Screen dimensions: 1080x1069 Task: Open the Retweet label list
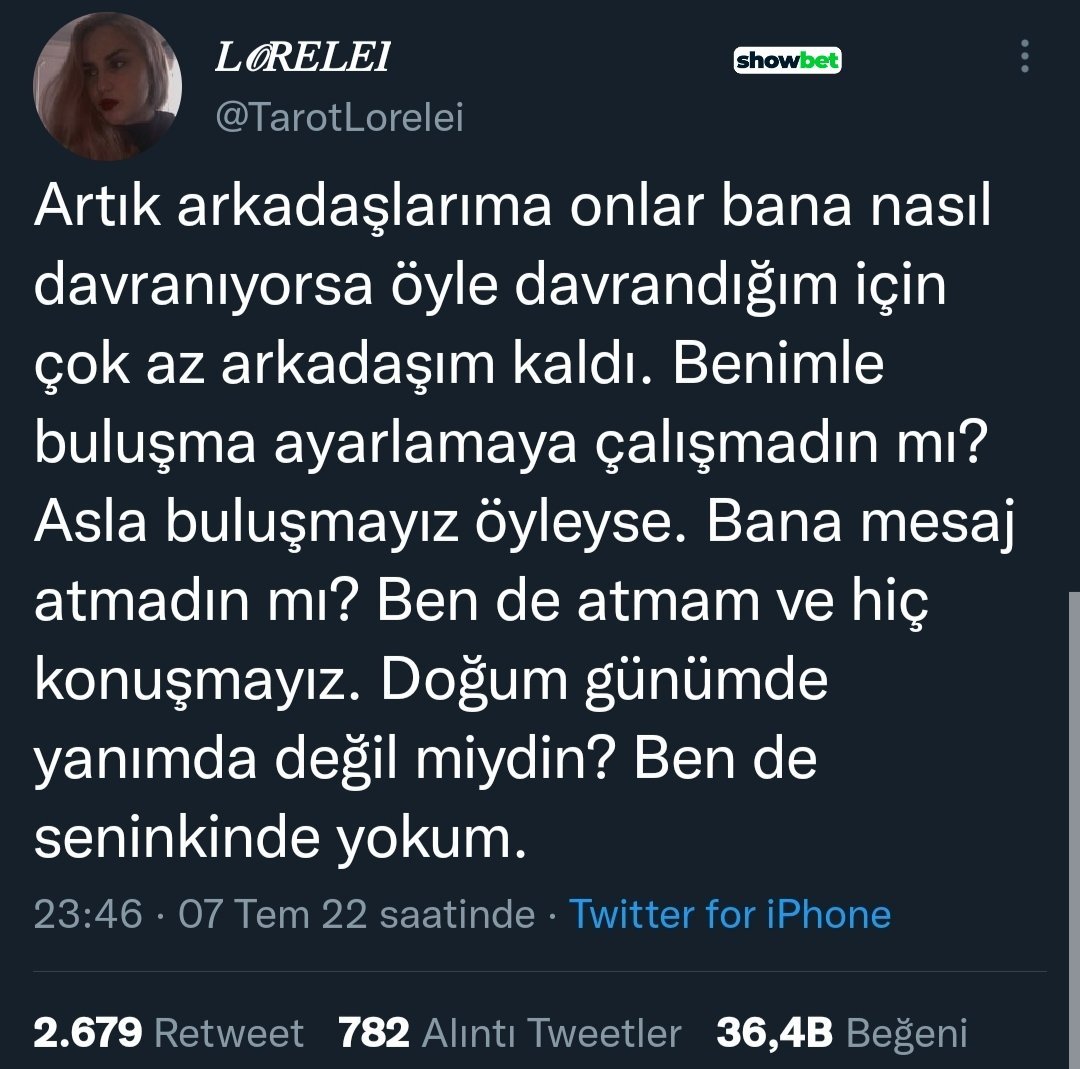pyautogui.click(x=229, y=1033)
